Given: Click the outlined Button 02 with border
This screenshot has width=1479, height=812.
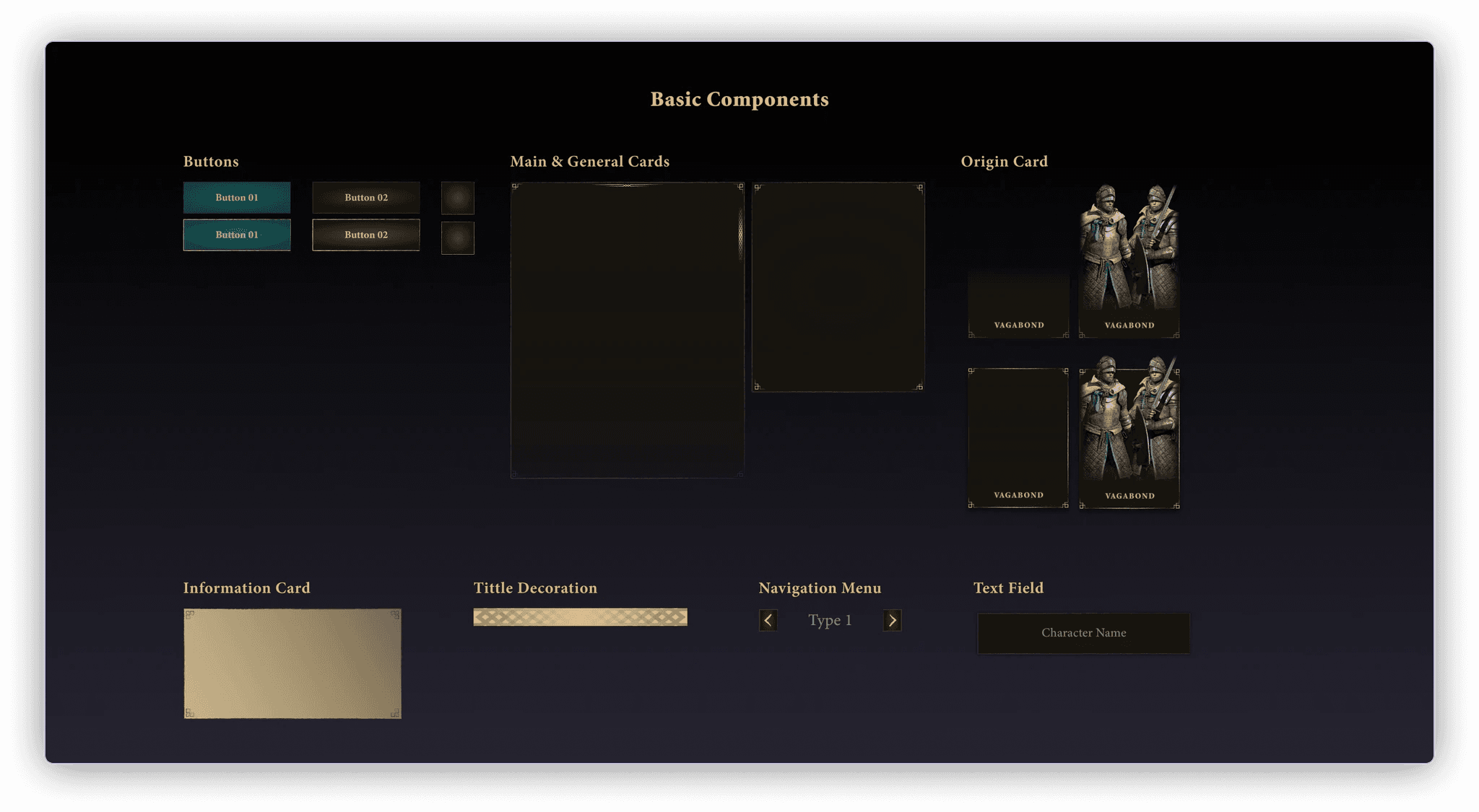Looking at the screenshot, I should point(366,235).
